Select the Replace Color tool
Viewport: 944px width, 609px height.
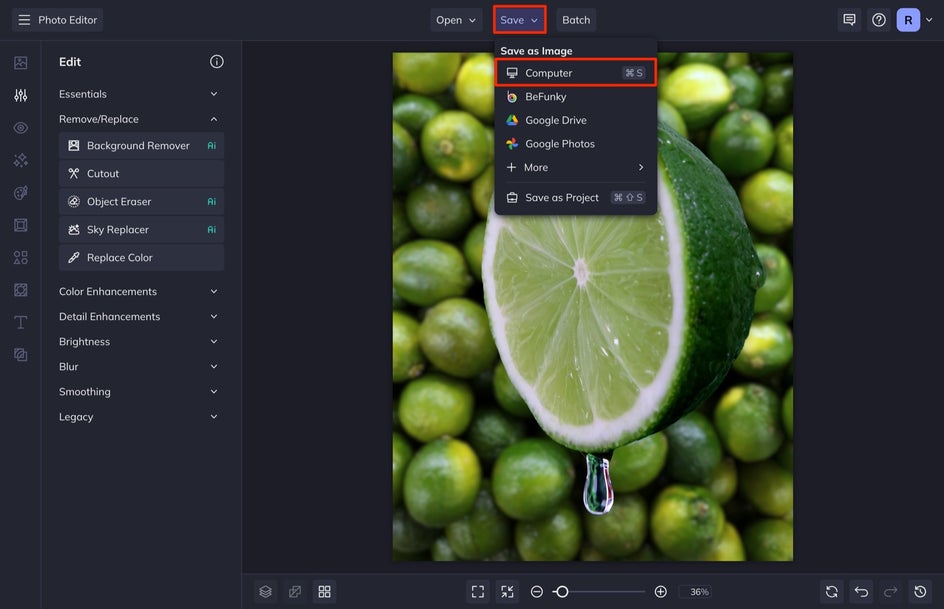141,258
